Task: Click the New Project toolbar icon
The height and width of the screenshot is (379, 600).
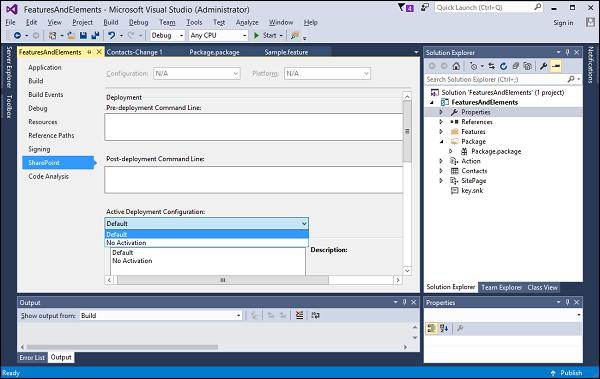Action: (x=52, y=36)
